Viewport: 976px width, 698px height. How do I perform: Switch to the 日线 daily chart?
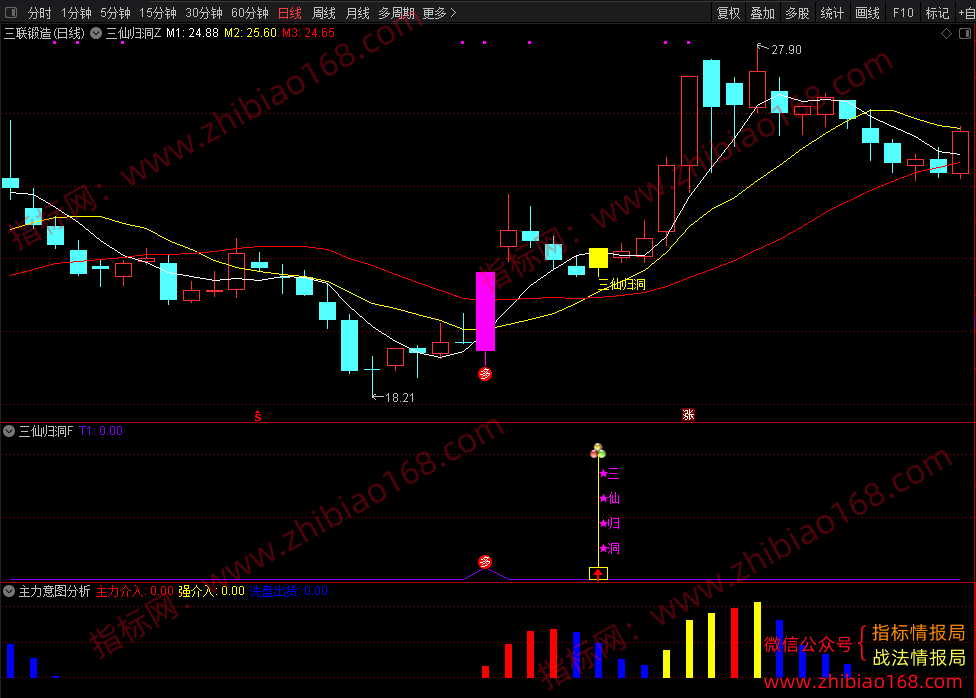289,13
